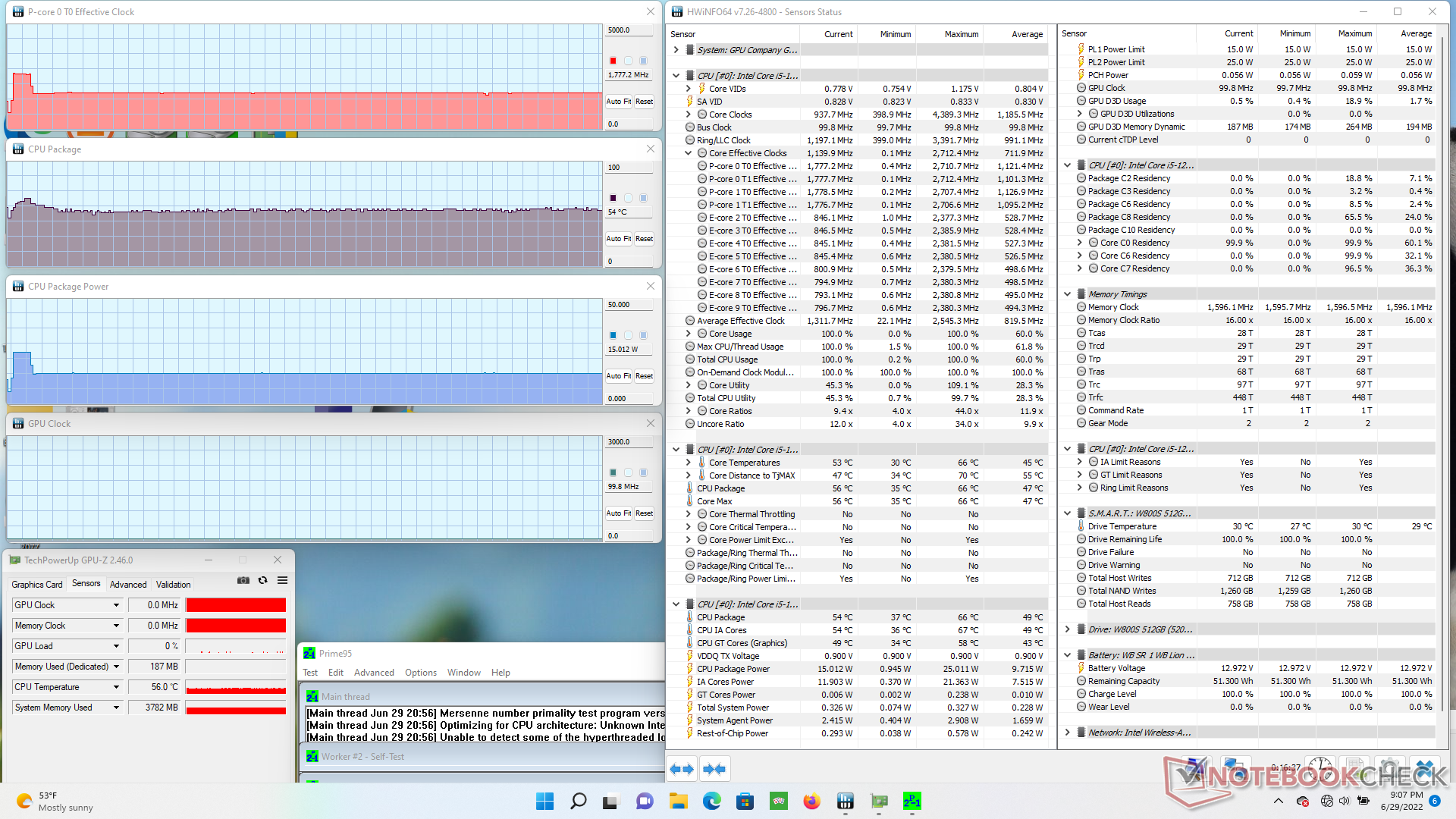Collapse the Memory Timings sensor group
The height and width of the screenshot is (819, 1456).
[1067, 294]
